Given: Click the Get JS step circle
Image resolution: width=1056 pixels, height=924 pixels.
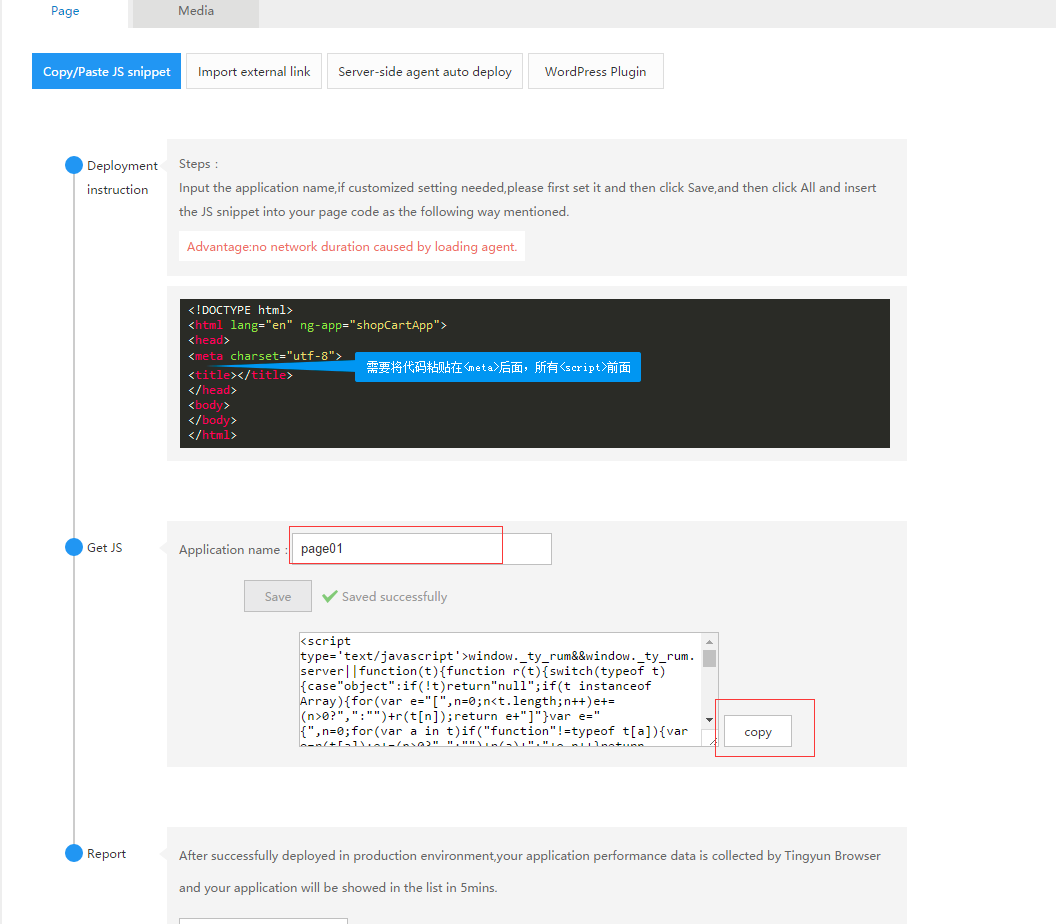Looking at the screenshot, I should coord(74,547).
